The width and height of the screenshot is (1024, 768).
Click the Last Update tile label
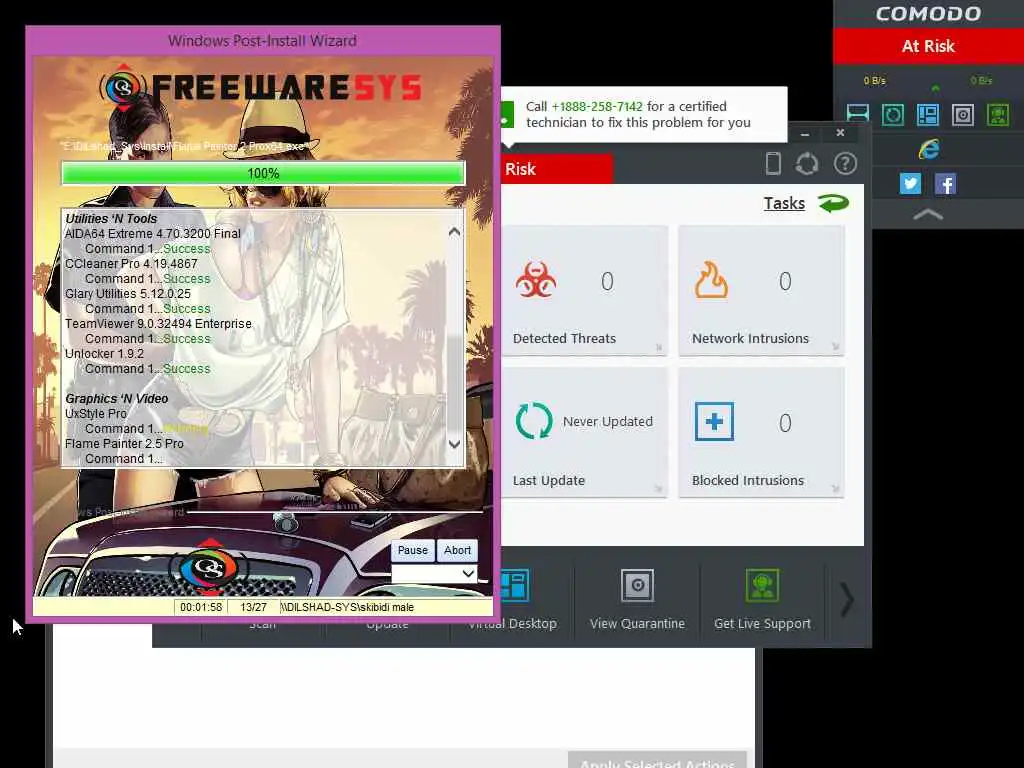(x=549, y=480)
